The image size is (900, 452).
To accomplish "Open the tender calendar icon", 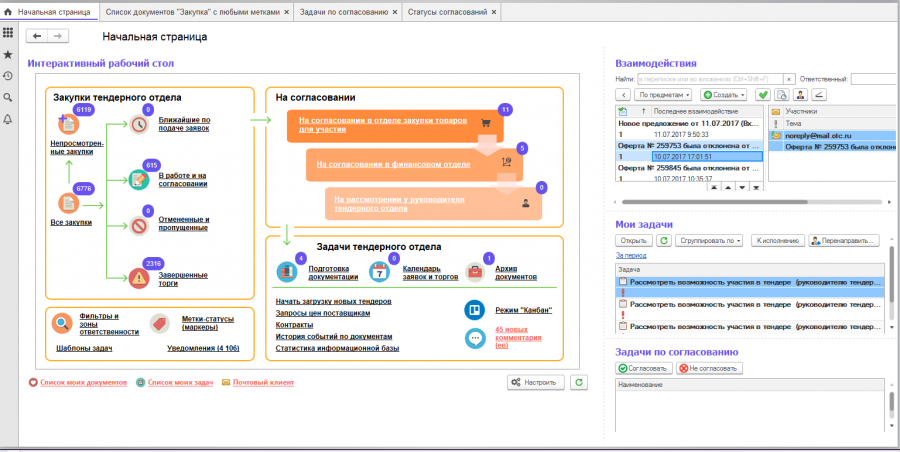I will coord(379,272).
